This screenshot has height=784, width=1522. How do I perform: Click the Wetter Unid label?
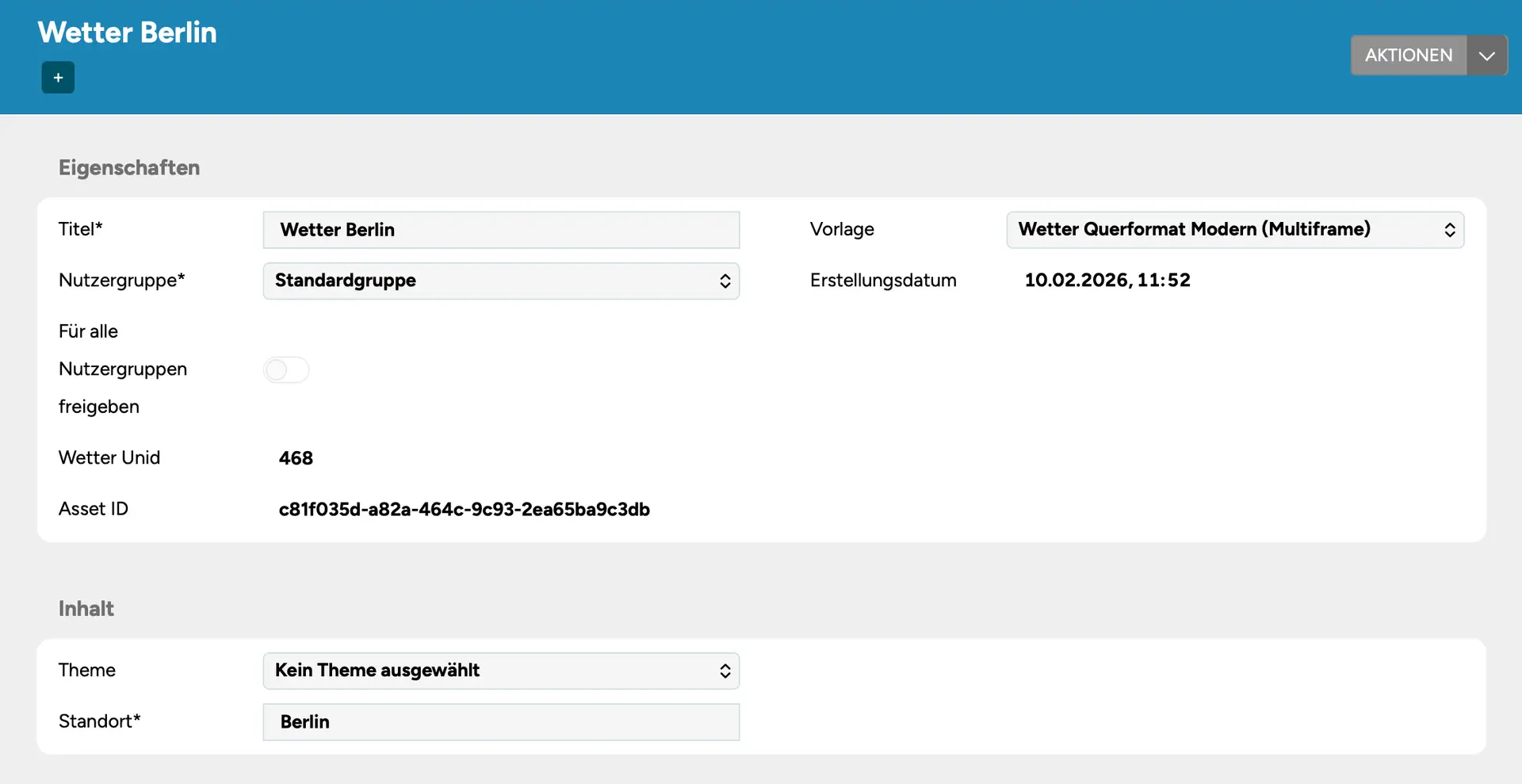coord(109,457)
